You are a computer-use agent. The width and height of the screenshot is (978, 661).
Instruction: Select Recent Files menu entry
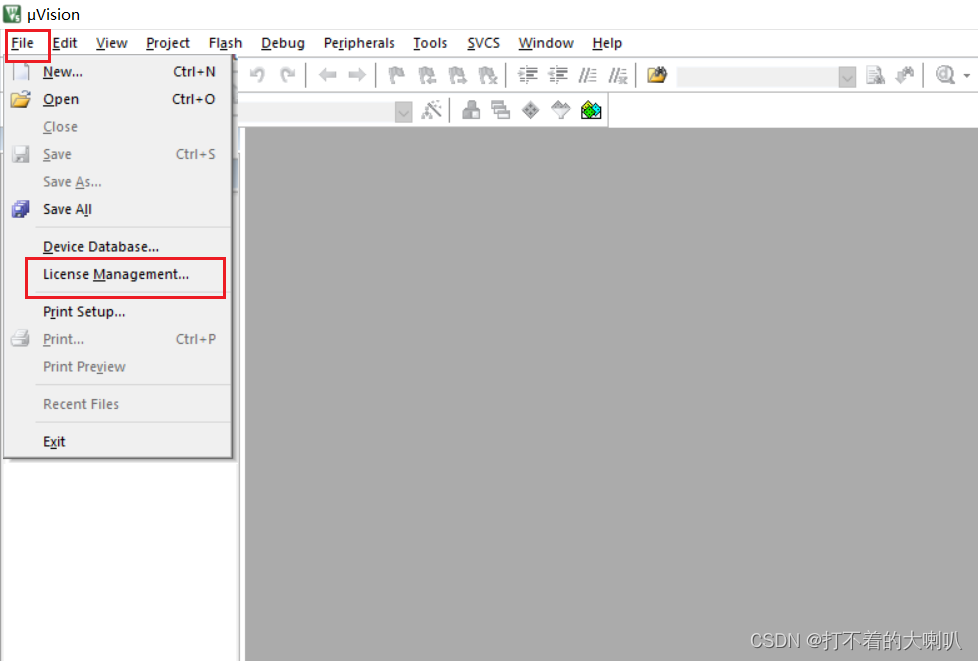click(118, 404)
